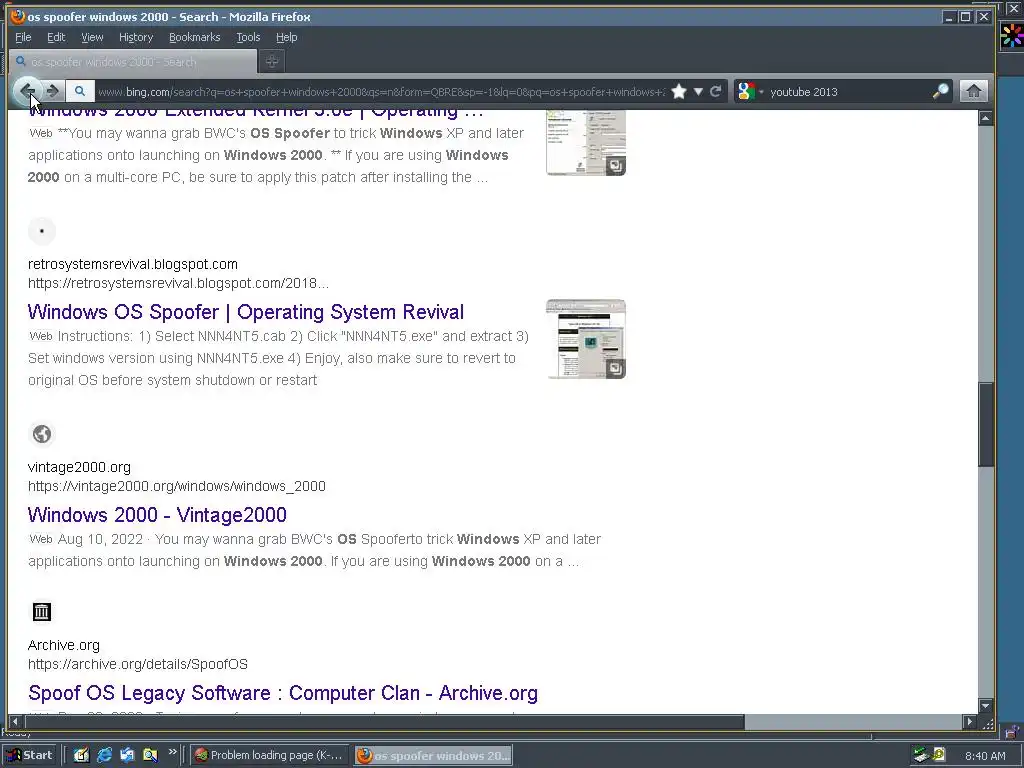Click the colorful pinwheel icon at right edge
The width and height of the screenshot is (1024, 768).
coord(1012,36)
